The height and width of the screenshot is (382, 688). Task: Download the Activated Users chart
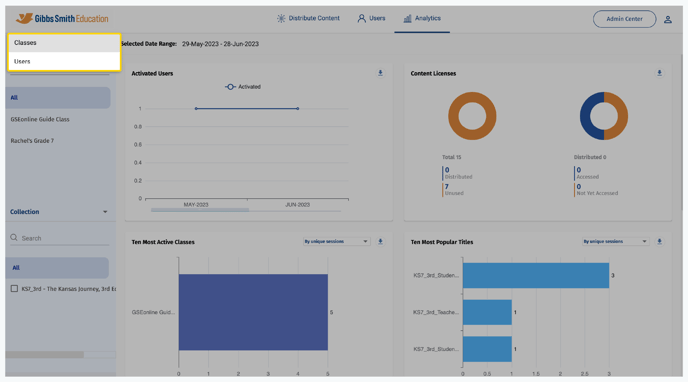point(380,73)
